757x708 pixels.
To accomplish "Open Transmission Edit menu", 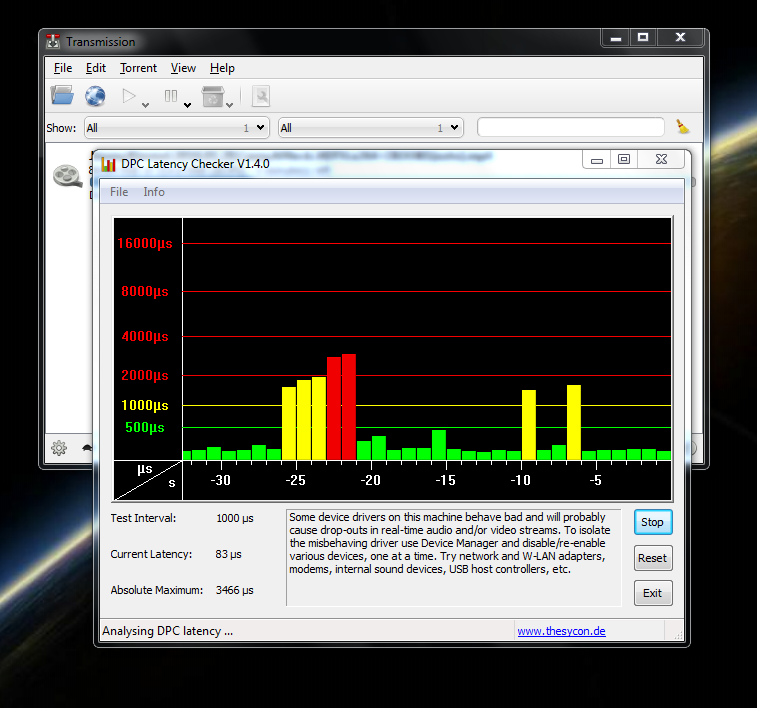I will point(96,68).
